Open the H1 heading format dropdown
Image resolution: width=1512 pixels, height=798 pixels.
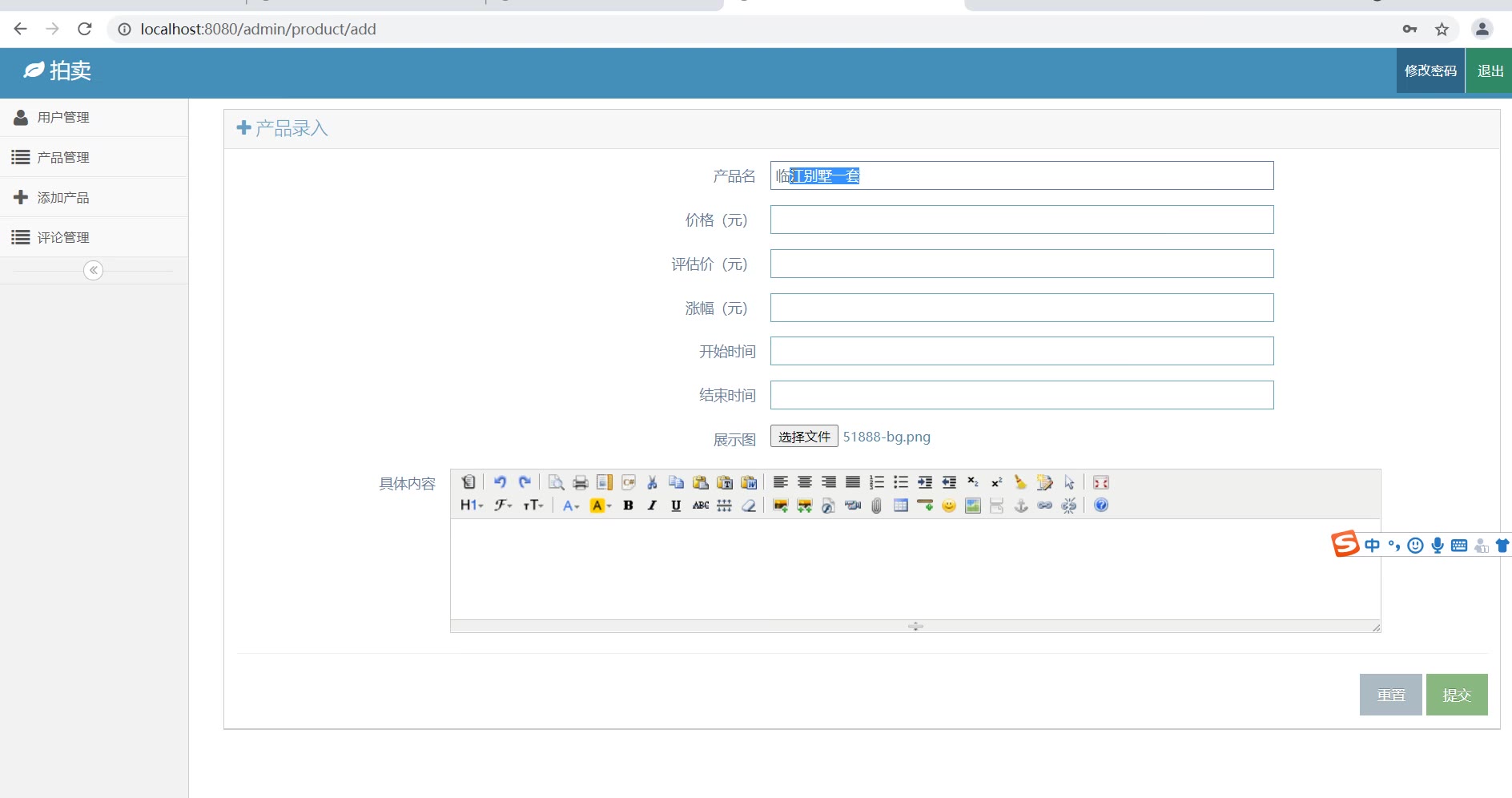pyautogui.click(x=472, y=506)
